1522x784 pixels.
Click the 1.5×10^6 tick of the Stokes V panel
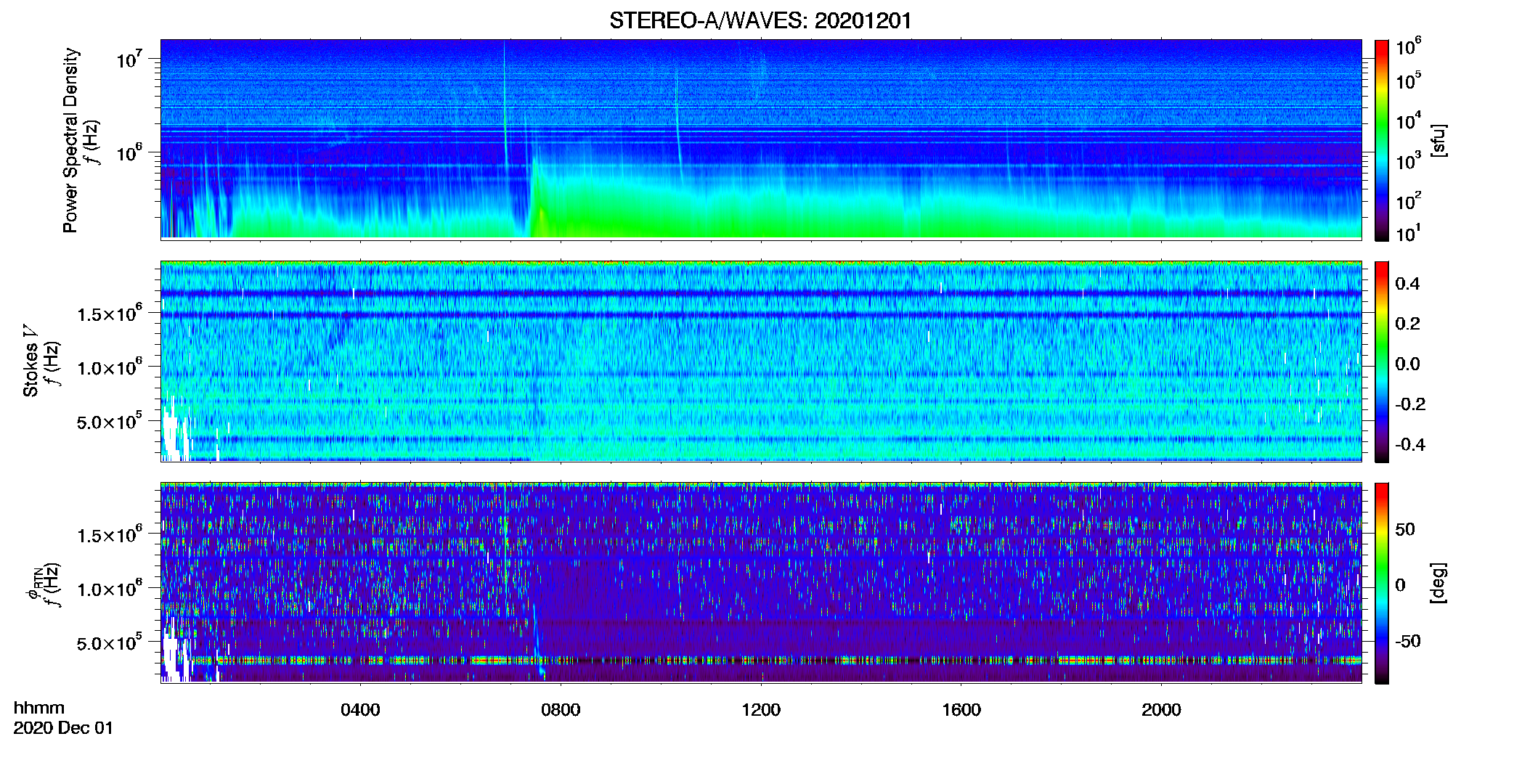[110, 313]
